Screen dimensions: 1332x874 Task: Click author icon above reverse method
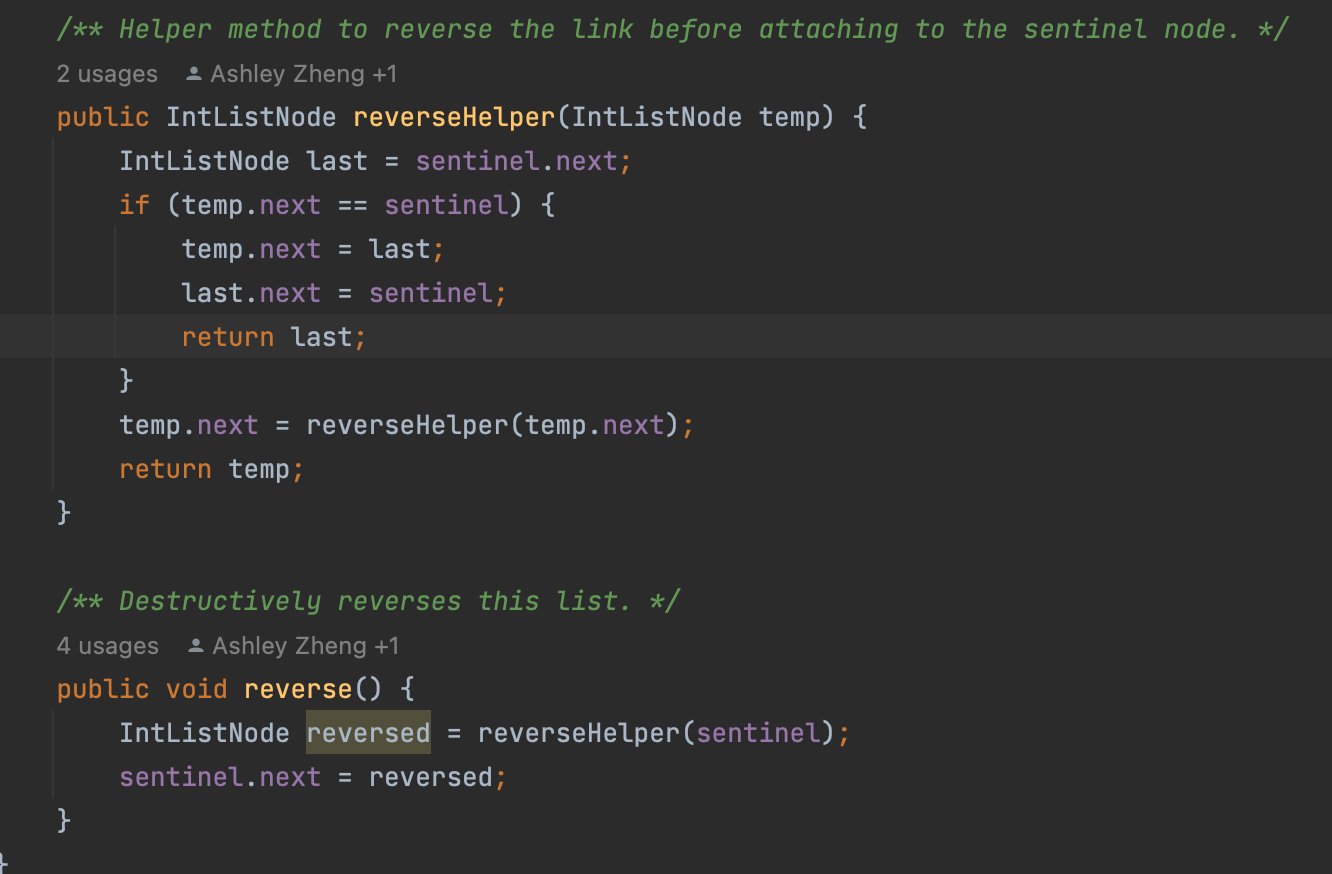pyautogui.click(x=197, y=646)
